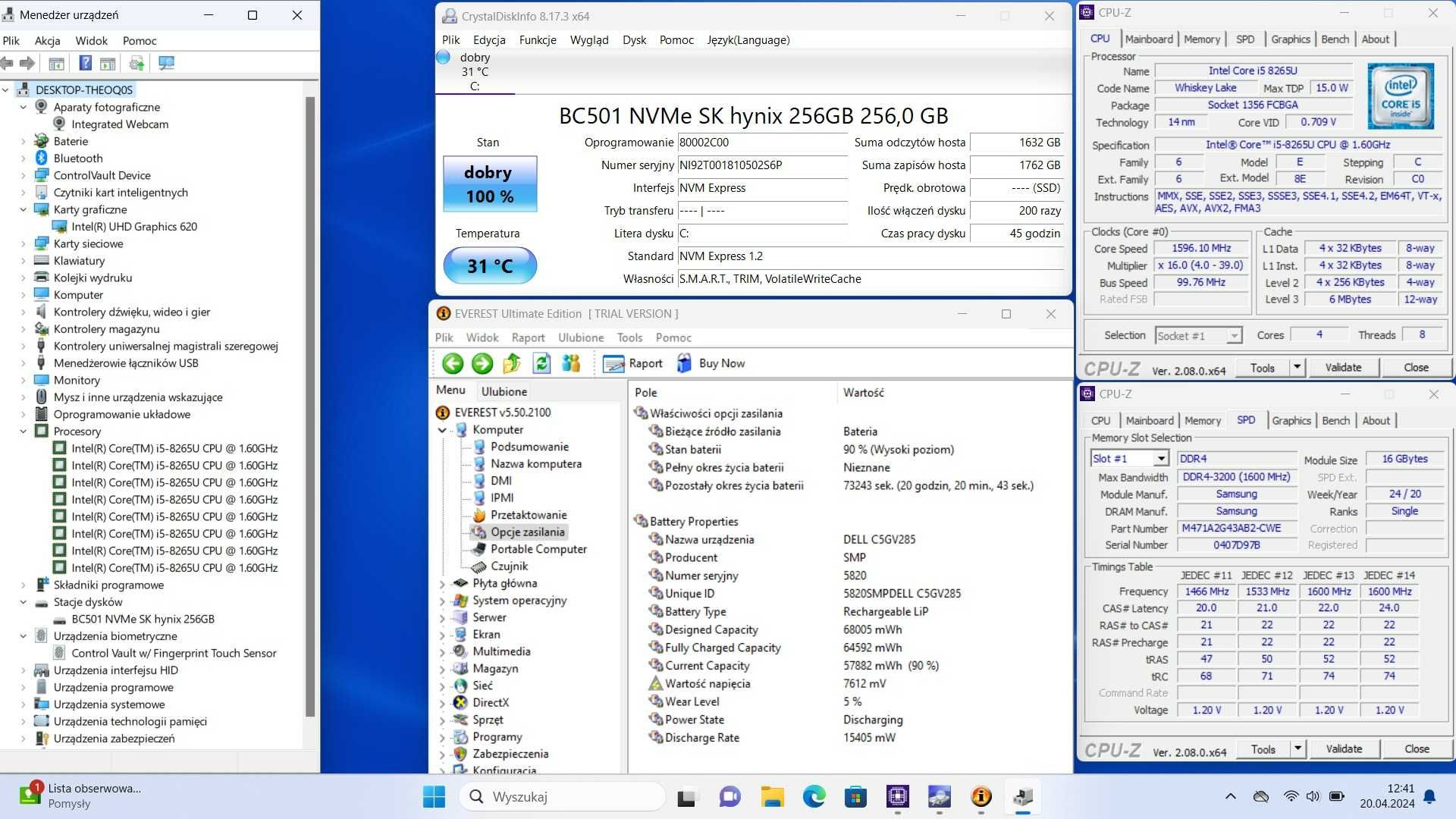Click the Device Manager properties panel icon
This screenshot has height=819, width=1456.
pyautogui.click(x=56, y=64)
